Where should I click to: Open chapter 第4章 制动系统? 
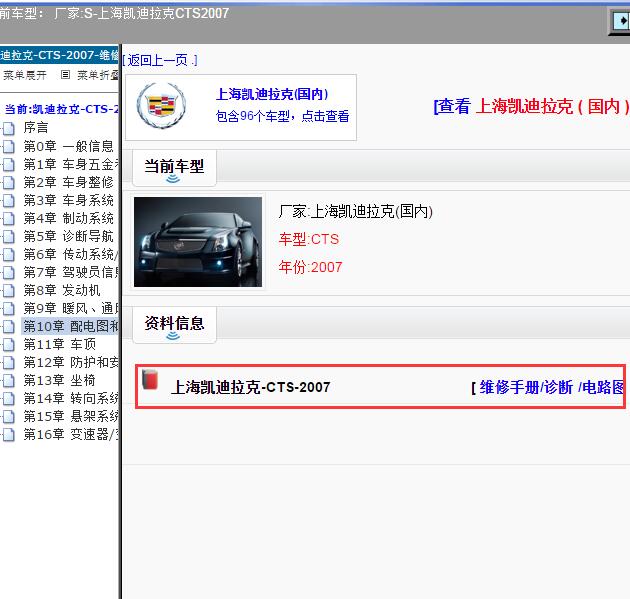[68, 218]
